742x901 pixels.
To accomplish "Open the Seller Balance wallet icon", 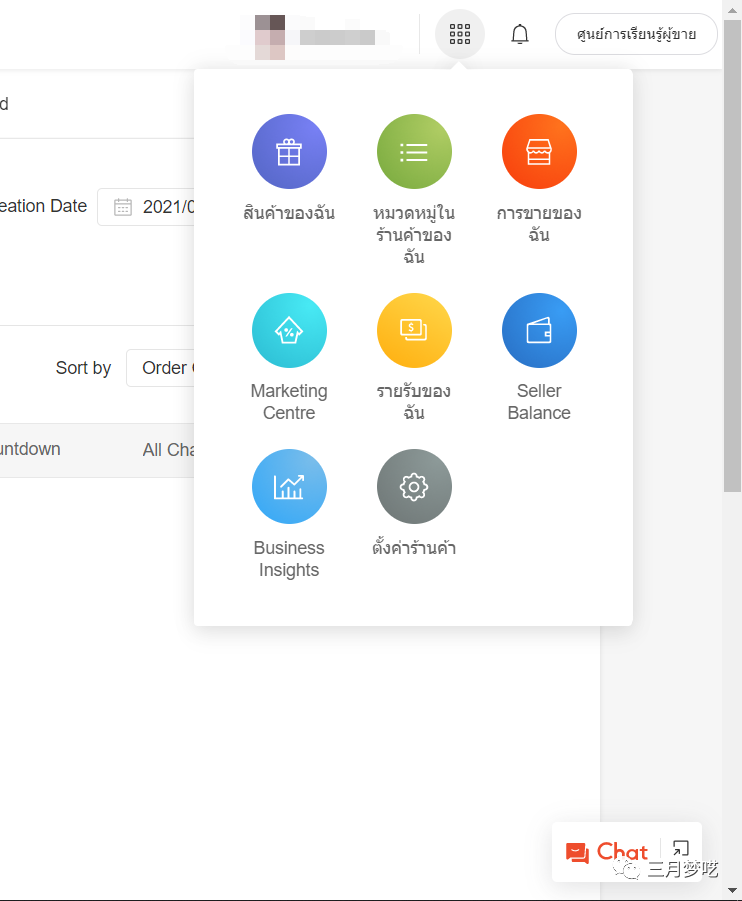I will (x=539, y=331).
